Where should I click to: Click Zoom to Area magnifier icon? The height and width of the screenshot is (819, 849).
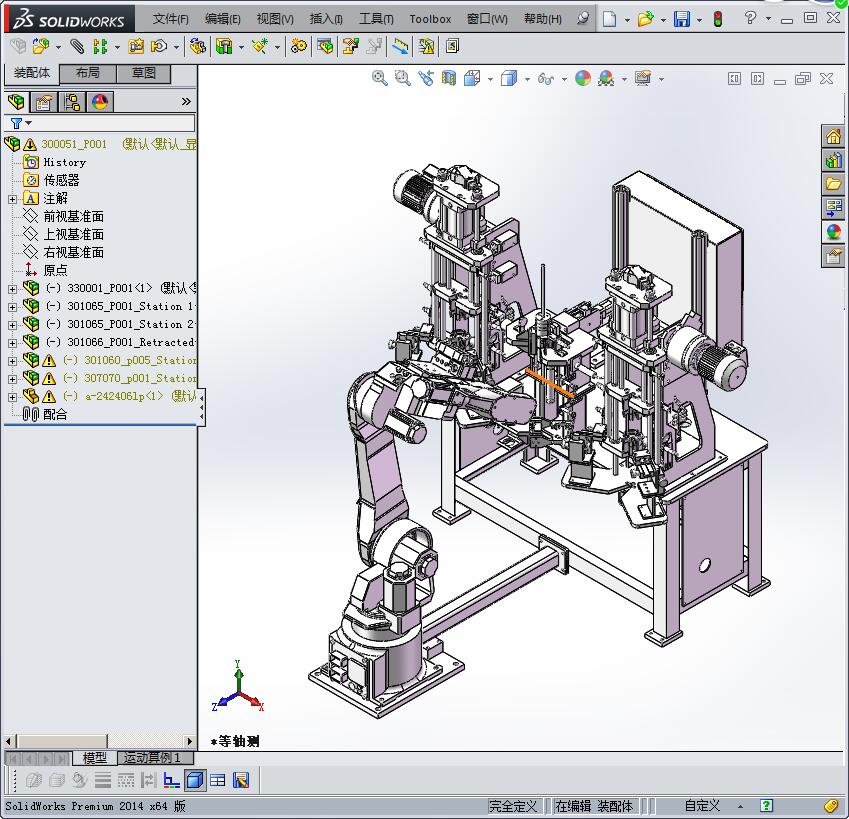coord(402,78)
